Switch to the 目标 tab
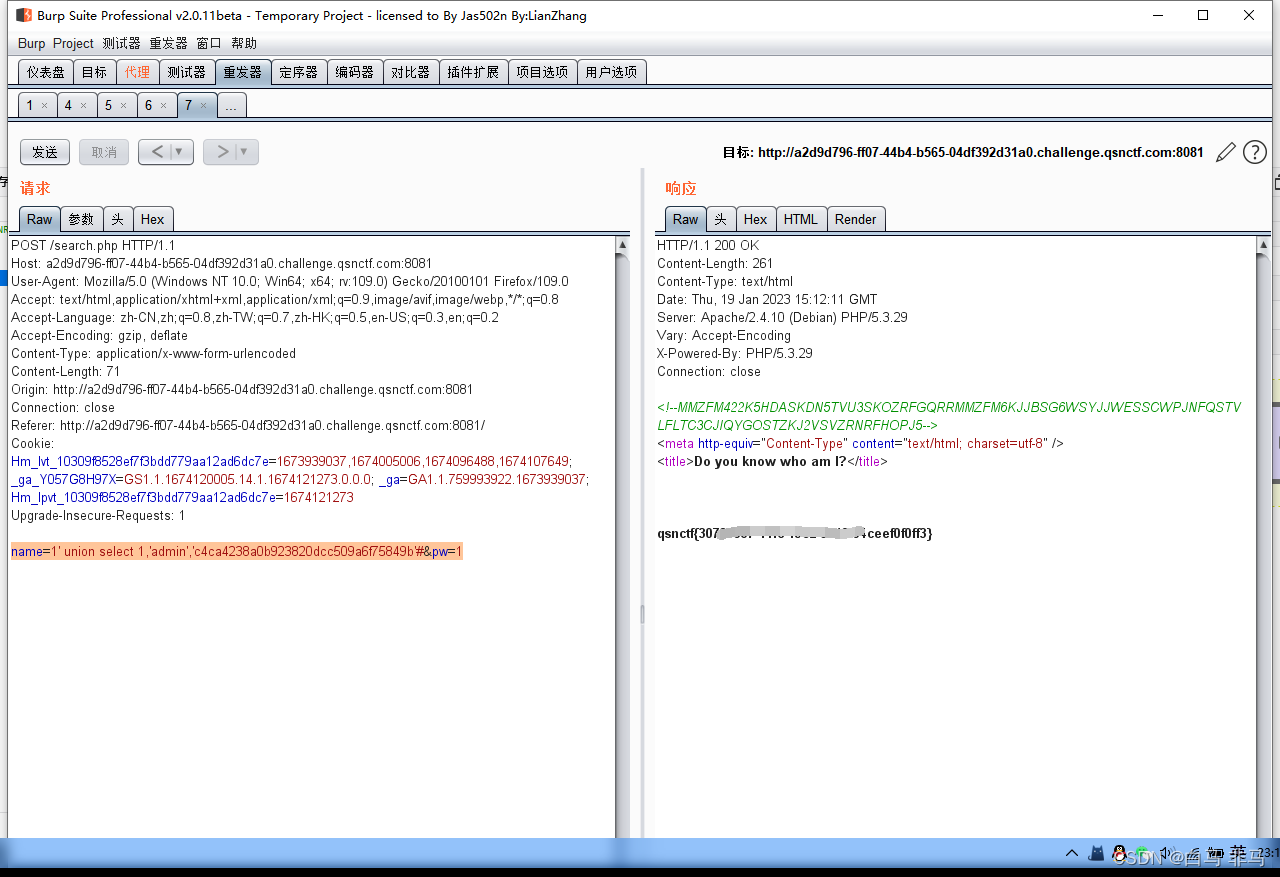Viewport: 1280px width, 877px height. pyautogui.click(x=94, y=72)
